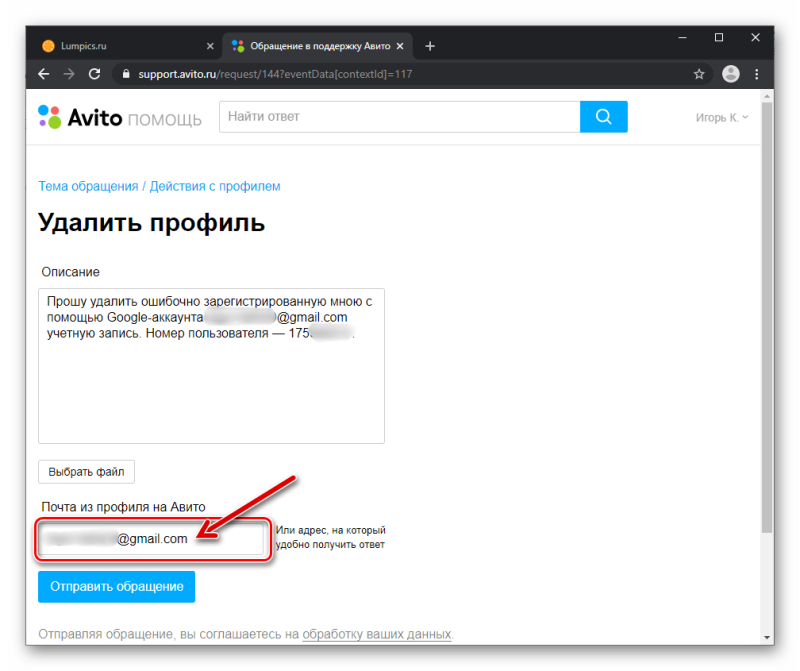Close the Chrome browser window
Viewport: 800px width, 671px height.
(x=756, y=37)
